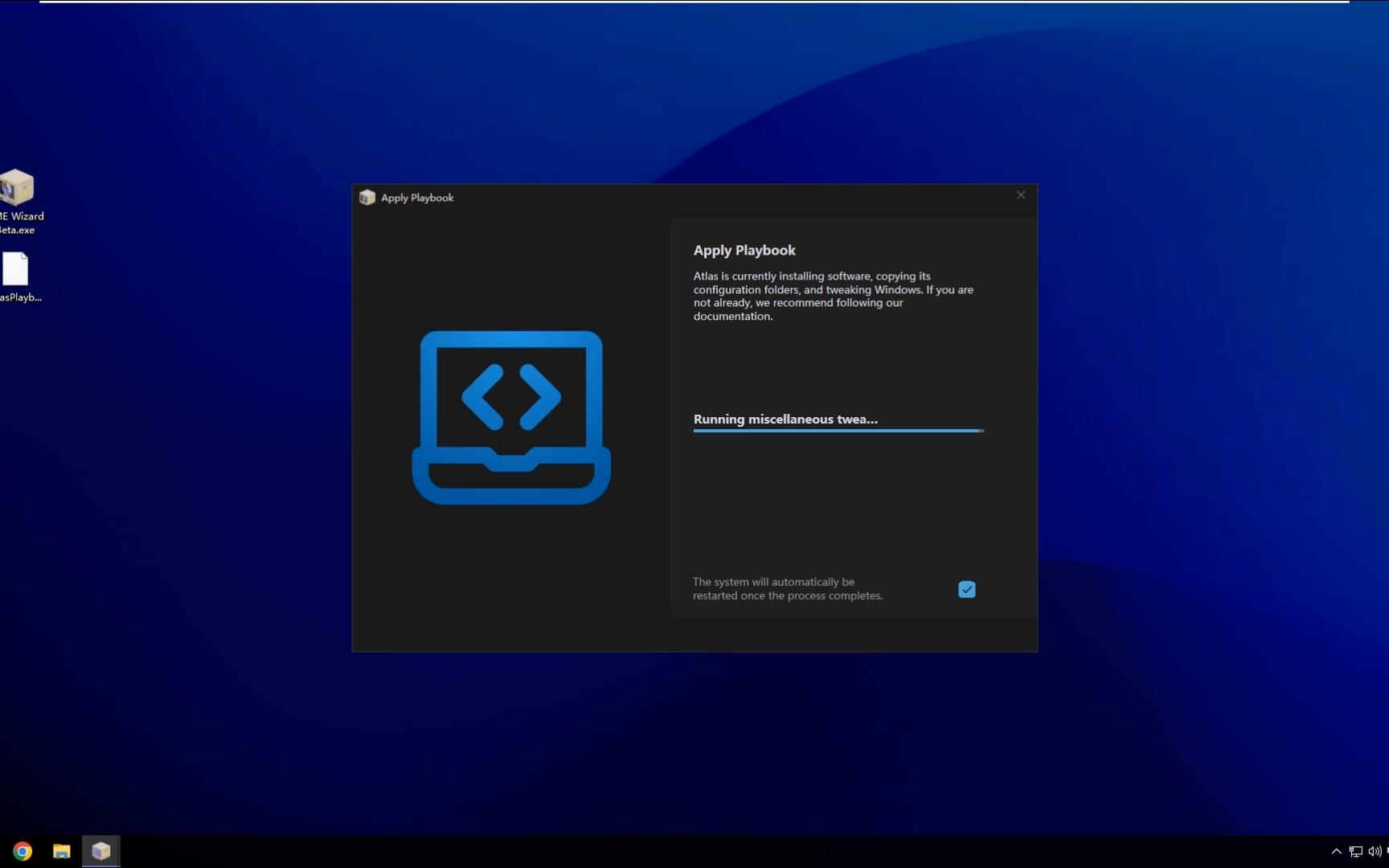Uncheck the automatic restart checkbox
The image size is (1389, 868).
pyautogui.click(x=967, y=590)
